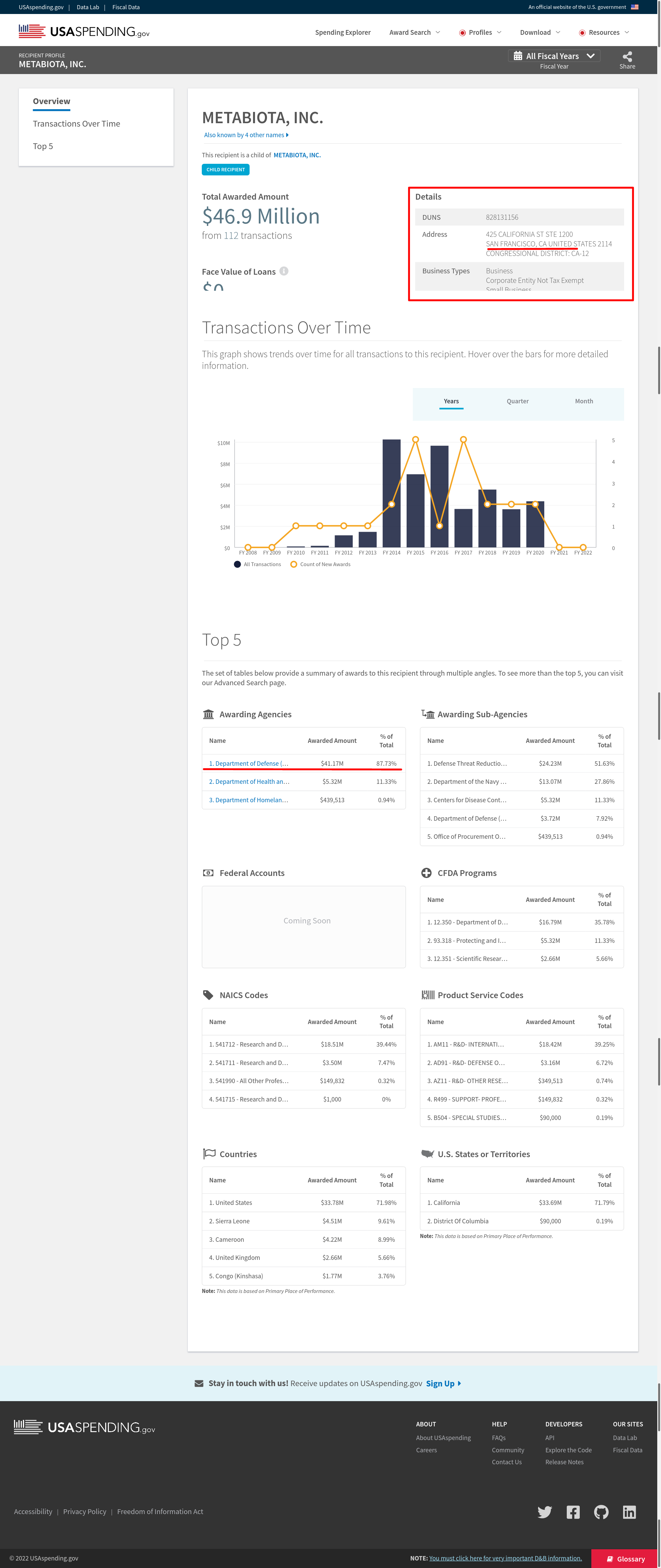Image resolution: width=661 pixels, height=1568 pixels.
Task: Switch chart to Month view
Action: (x=584, y=402)
